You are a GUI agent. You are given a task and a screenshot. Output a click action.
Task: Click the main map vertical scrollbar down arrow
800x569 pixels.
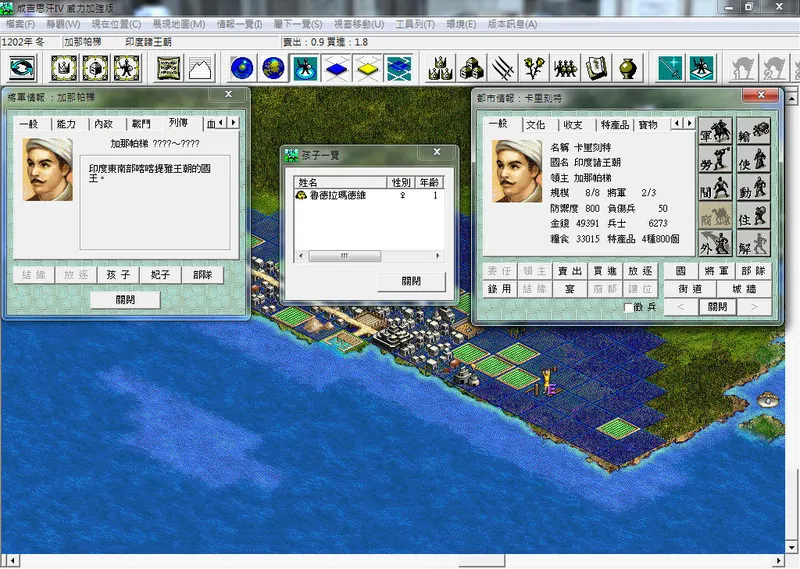[x=791, y=548]
